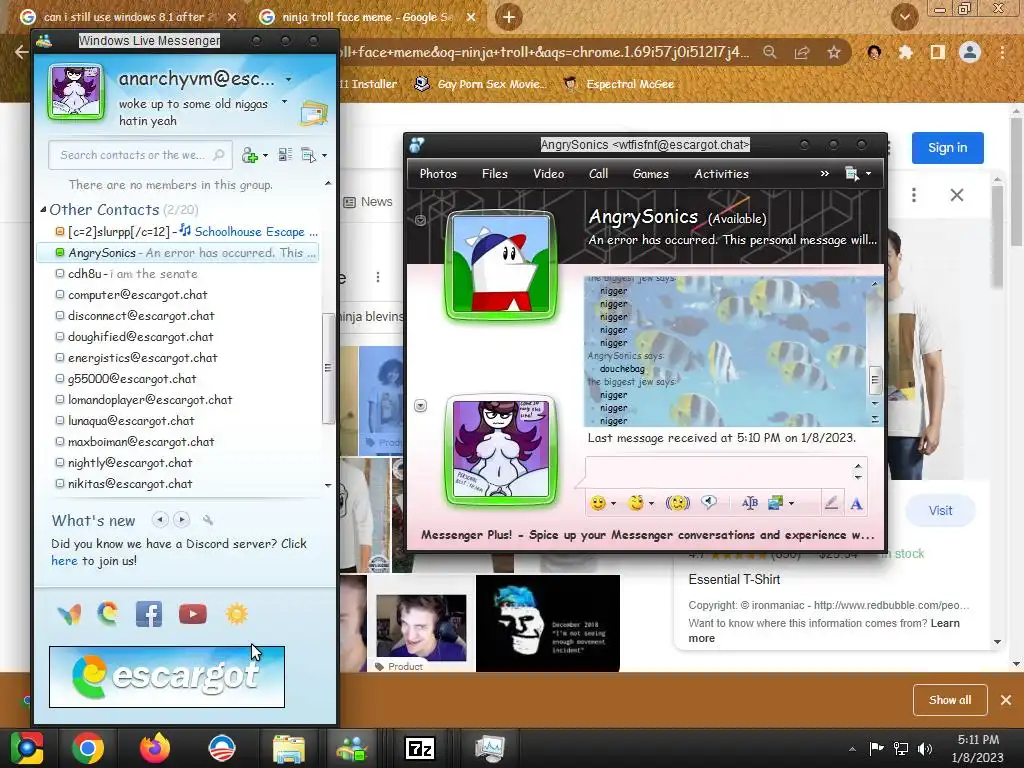
Task: Click Call in the chat toolbar
Action: 598,174
